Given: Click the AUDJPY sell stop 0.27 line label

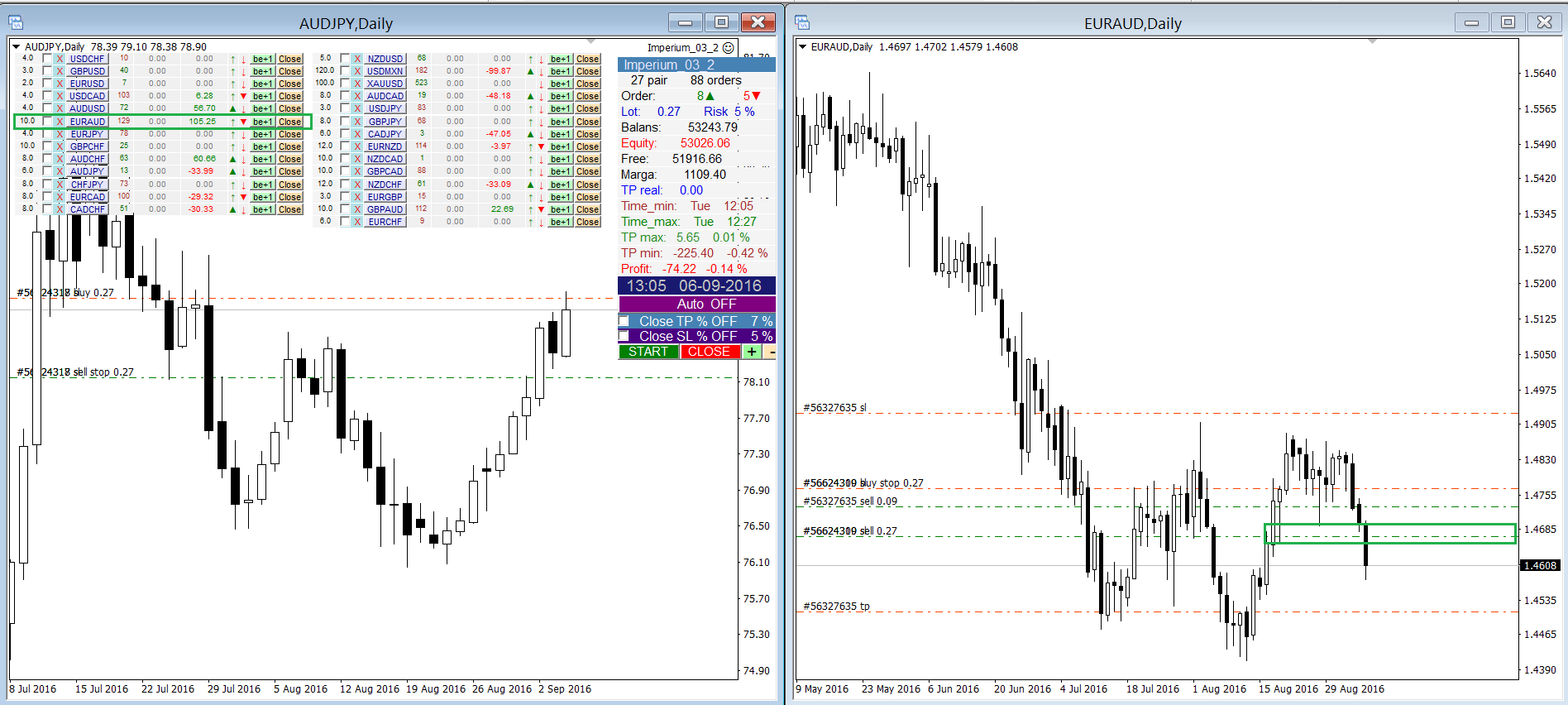Looking at the screenshot, I should tap(75, 372).
